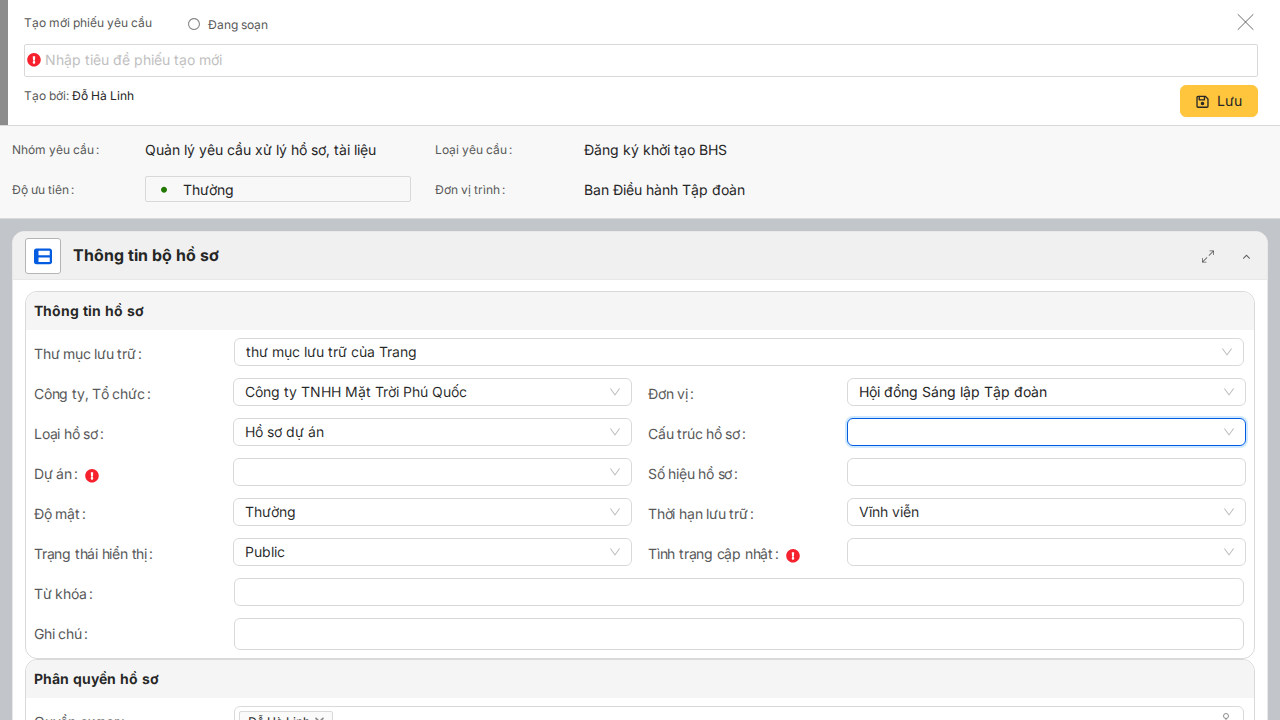Click the red alert icon in title field

pyautogui.click(x=34, y=60)
